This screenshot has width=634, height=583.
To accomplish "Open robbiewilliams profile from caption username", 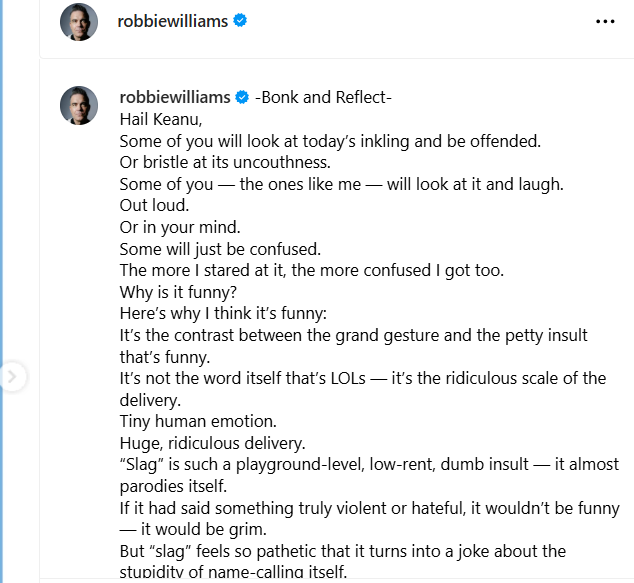I will [175, 97].
